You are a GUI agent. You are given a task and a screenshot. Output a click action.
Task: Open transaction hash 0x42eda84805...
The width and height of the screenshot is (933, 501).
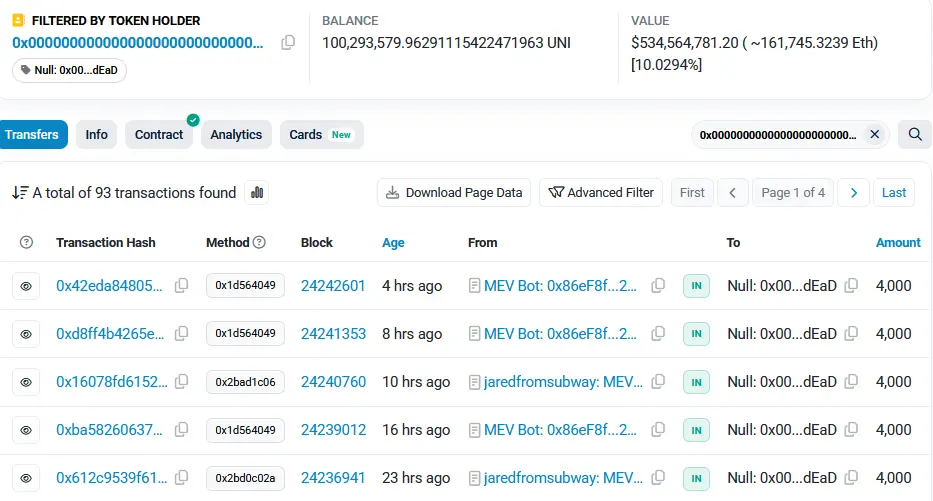[109, 286]
